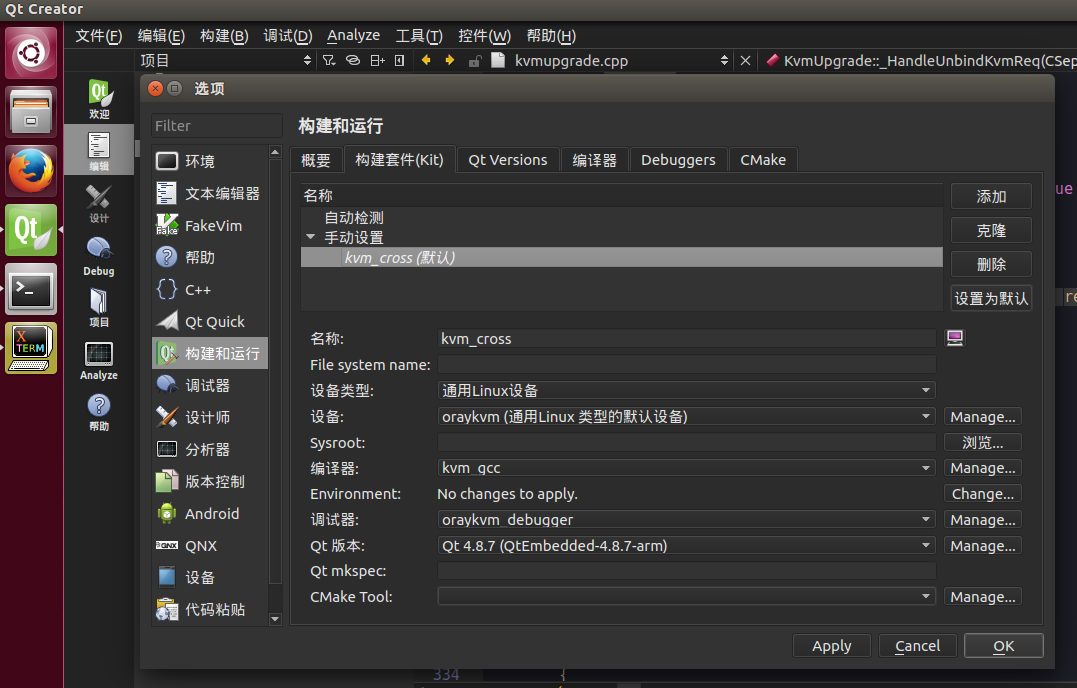This screenshot has height=688, width=1077.
Task: Open 帮助 category in options list
Action: pos(209,257)
